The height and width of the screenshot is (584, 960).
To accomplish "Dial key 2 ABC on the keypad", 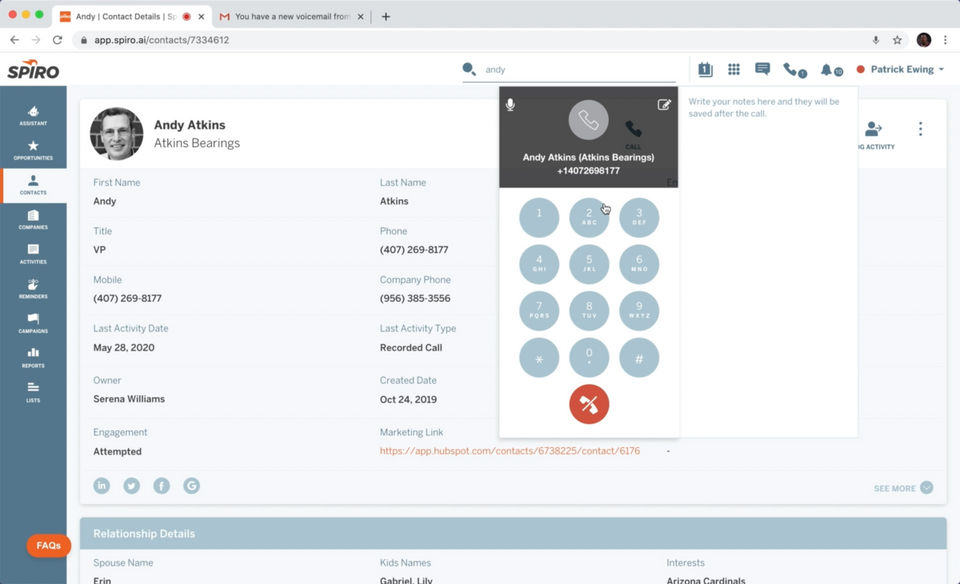I will tap(589, 217).
